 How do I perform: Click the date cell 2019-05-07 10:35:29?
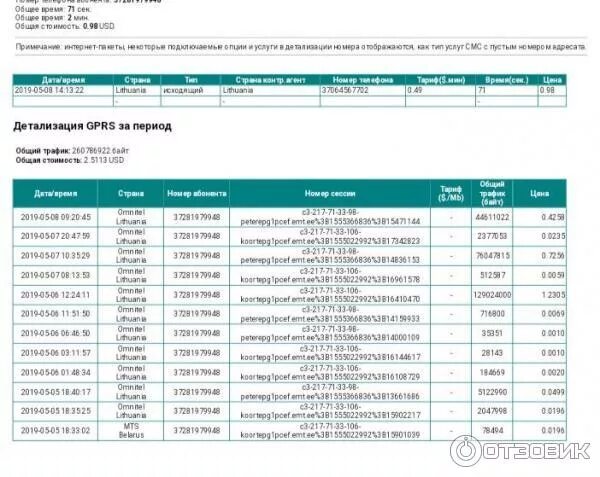(55, 256)
